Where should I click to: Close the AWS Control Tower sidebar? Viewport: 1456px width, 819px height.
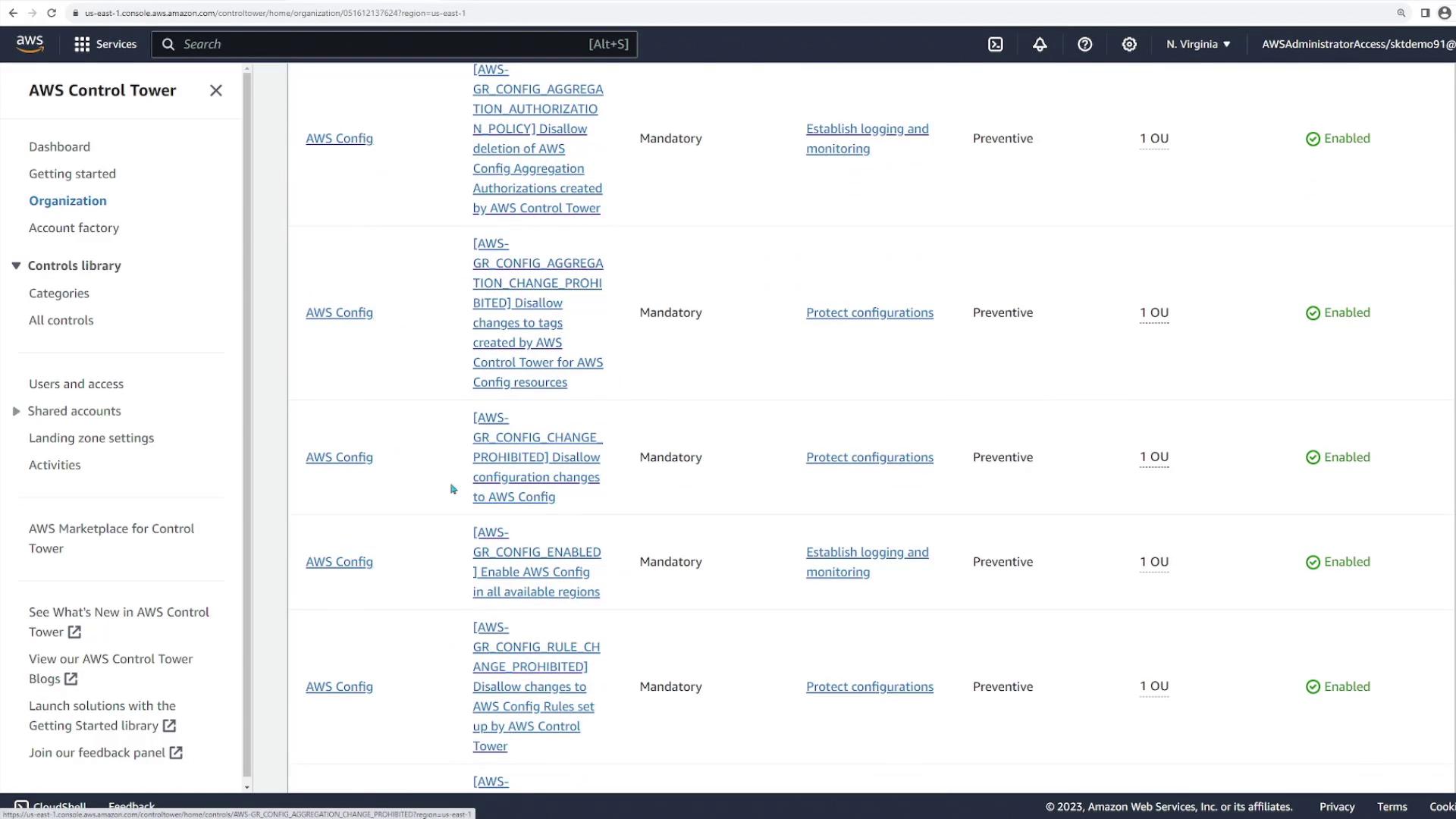click(216, 91)
